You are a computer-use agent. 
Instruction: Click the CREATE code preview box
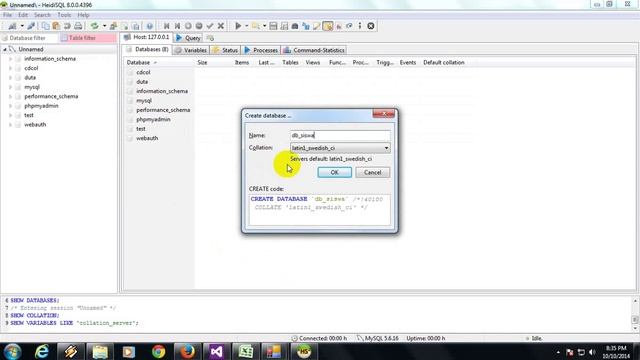319,210
